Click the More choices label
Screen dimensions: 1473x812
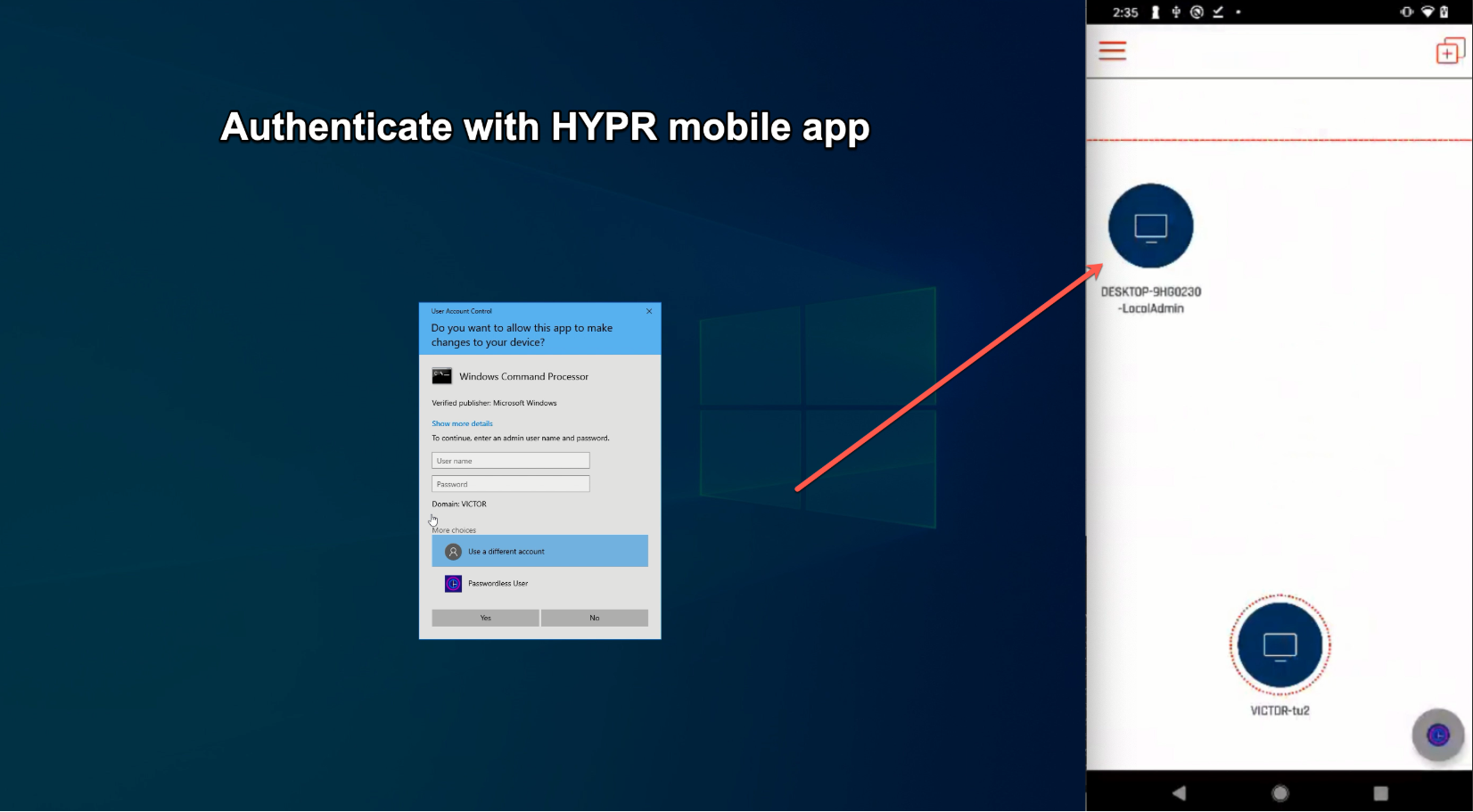click(454, 530)
